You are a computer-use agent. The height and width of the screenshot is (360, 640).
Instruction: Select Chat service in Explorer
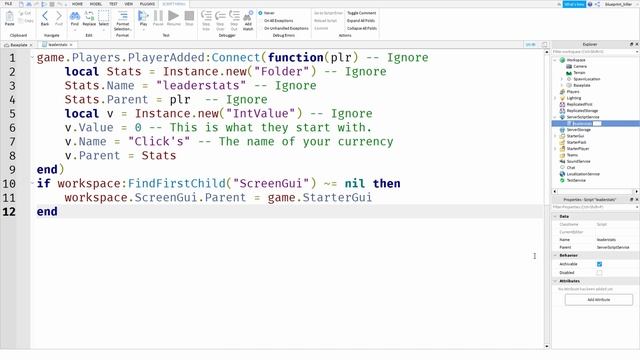[570, 167]
